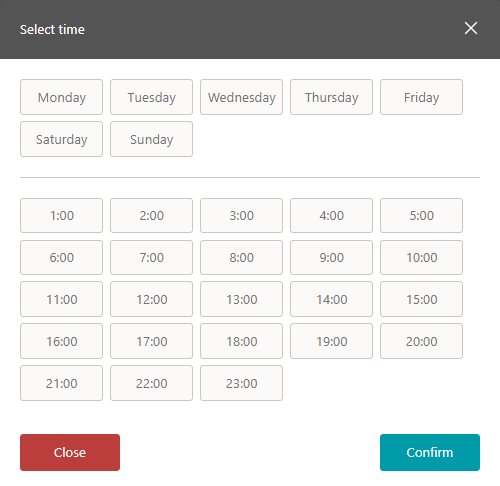Select the 1:00 time slot
This screenshot has width=500, height=486.
tap(61, 216)
